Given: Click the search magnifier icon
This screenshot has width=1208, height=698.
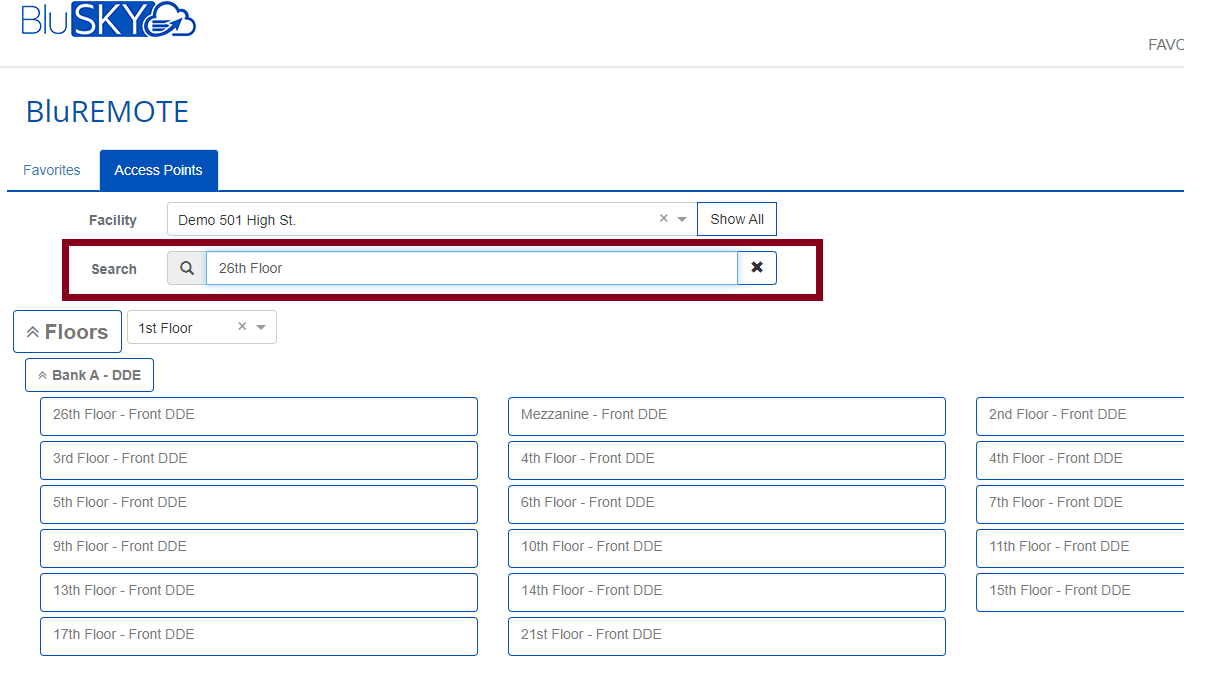Looking at the screenshot, I should click(x=187, y=268).
